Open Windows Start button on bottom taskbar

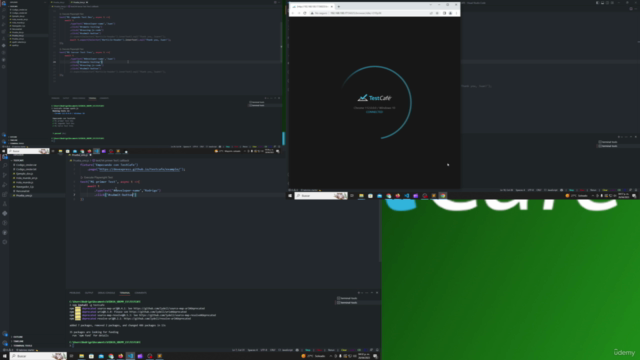point(4,356)
